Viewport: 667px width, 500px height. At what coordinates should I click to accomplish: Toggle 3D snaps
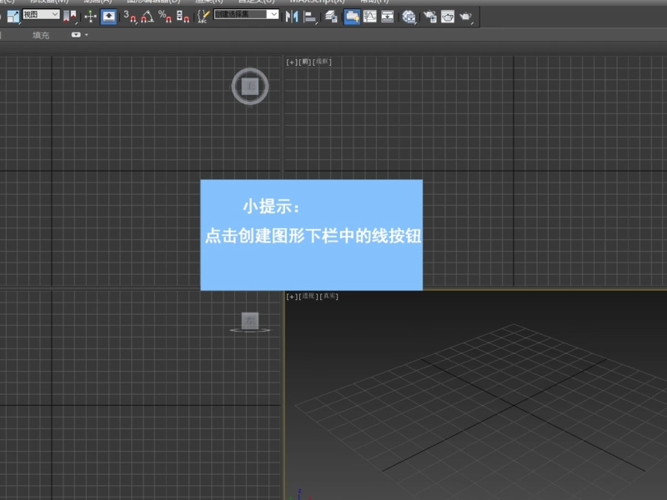click(x=130, y=17)
